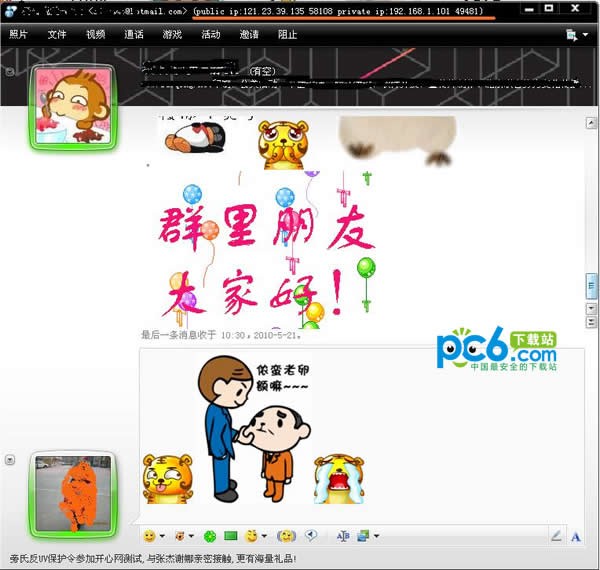Expand the dropdown arrow beside the show-menu icon

(585, 34)
